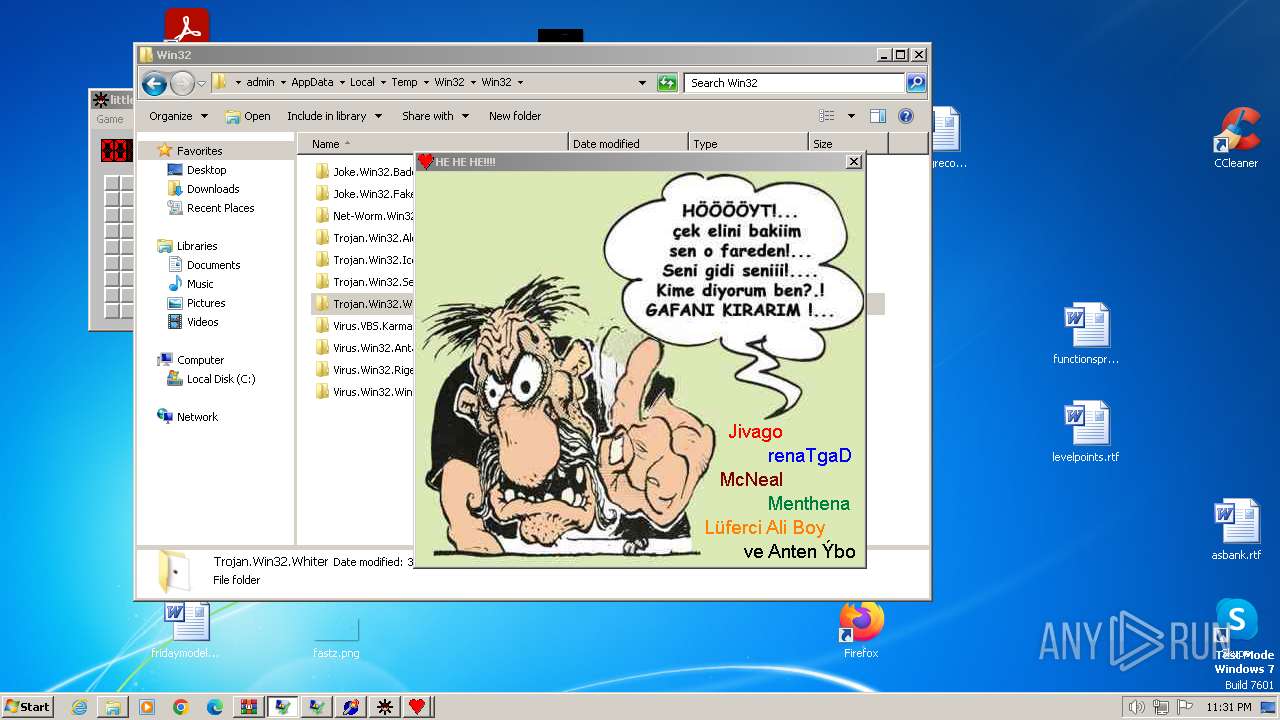Click inside the Search Win32 field
Screen dimensions: 1280x720
point(795,83)
